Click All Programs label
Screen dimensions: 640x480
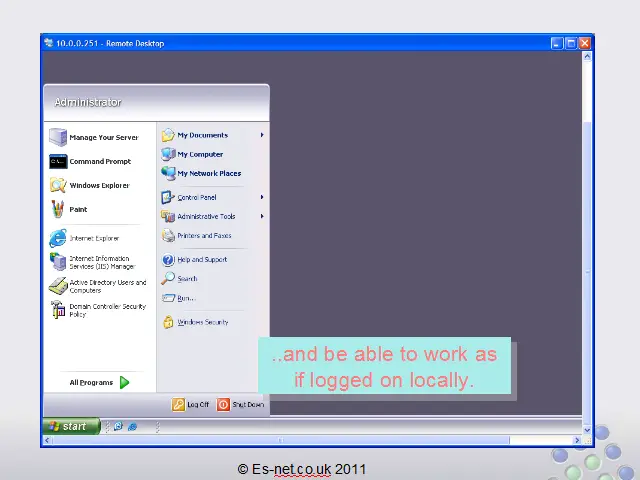(91, 382)
